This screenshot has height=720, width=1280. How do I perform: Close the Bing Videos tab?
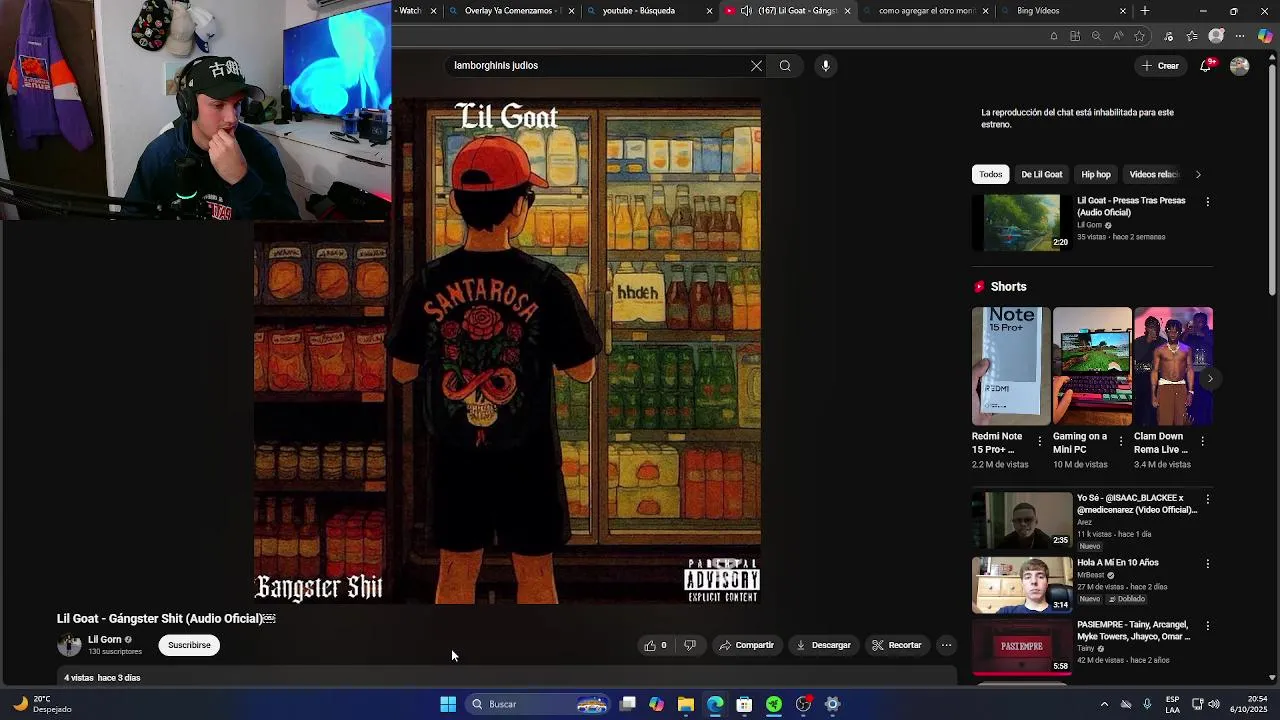(x=1122, y=11)
